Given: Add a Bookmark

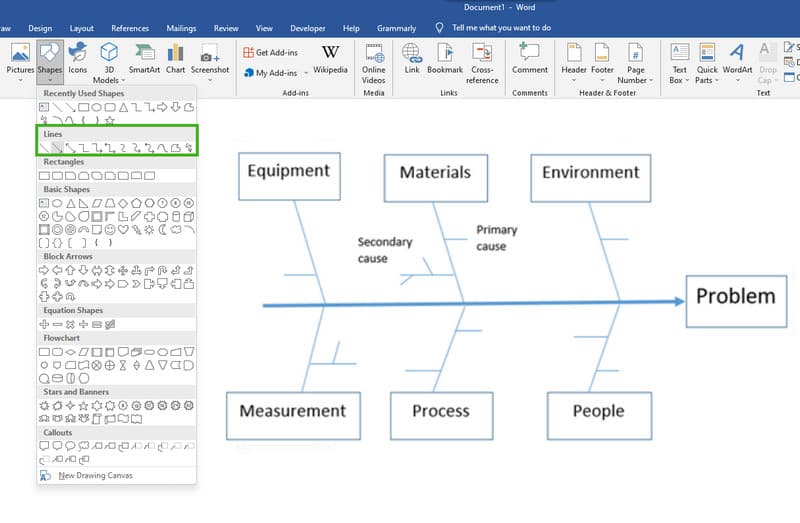Looking at the screenshot, I should click(x=445, y=59).
